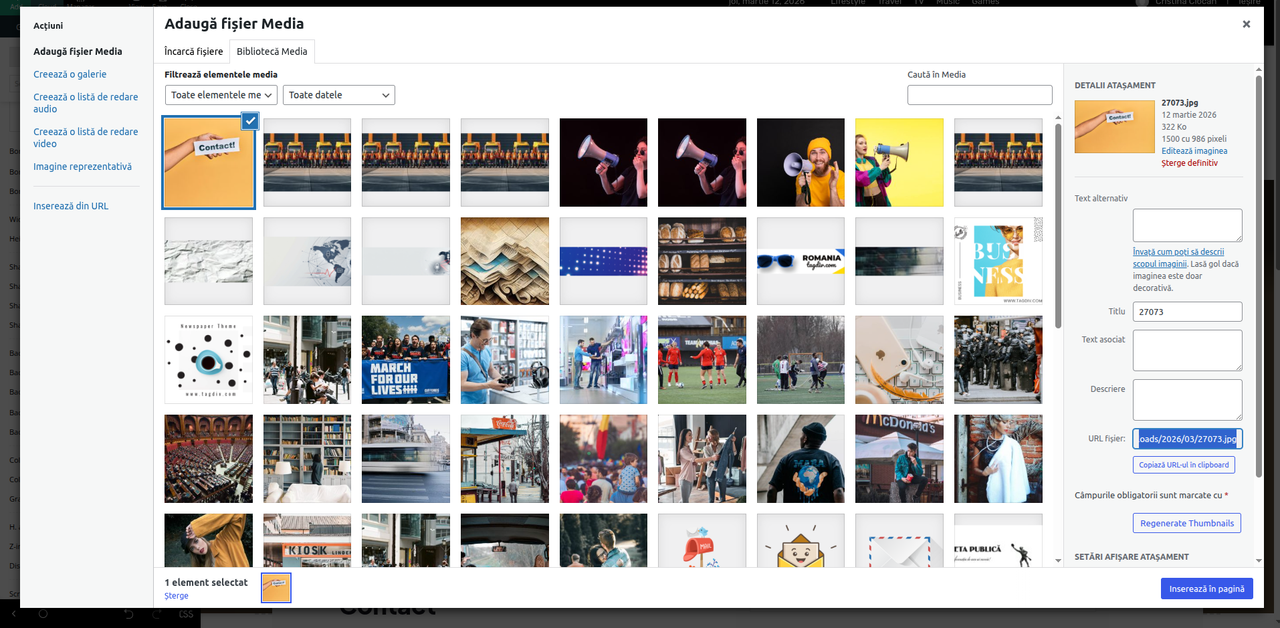Viewport: 1280px width, 628px height.
Task: Select the blue dotted banner thumbnail
Action: (x=603, y=261)
